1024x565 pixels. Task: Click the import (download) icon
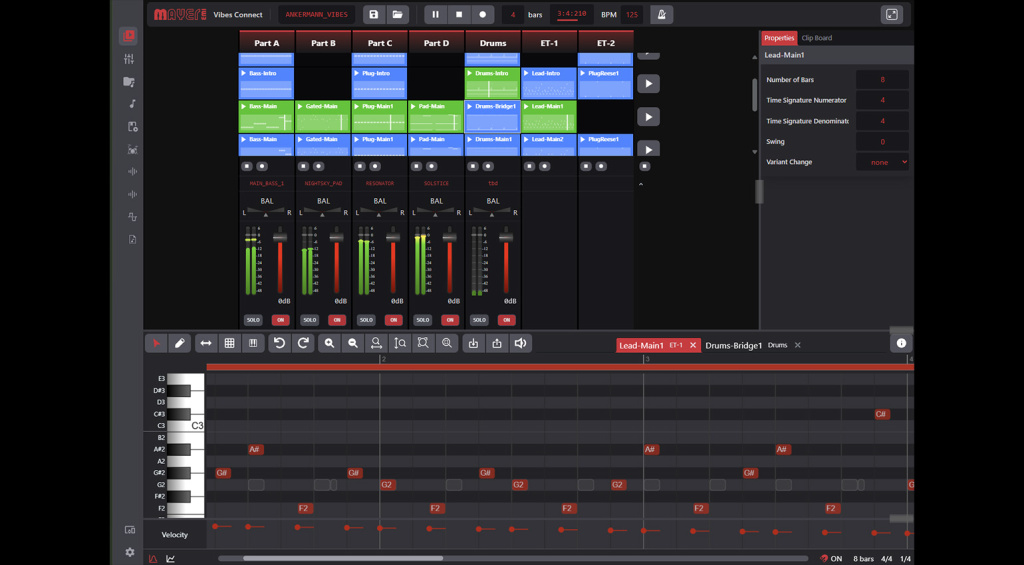[x=473, y=343]
